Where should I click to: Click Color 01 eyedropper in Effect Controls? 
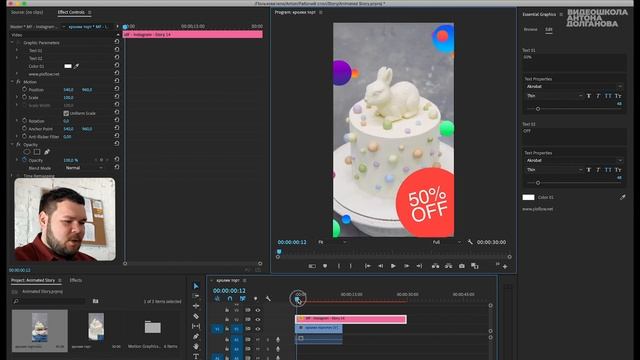(76, 66)
